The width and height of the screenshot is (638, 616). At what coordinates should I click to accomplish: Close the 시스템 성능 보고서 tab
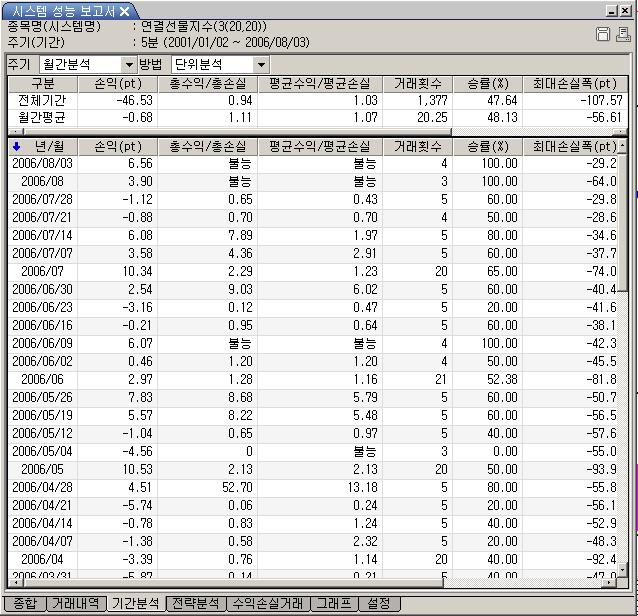tap(124, 12)
